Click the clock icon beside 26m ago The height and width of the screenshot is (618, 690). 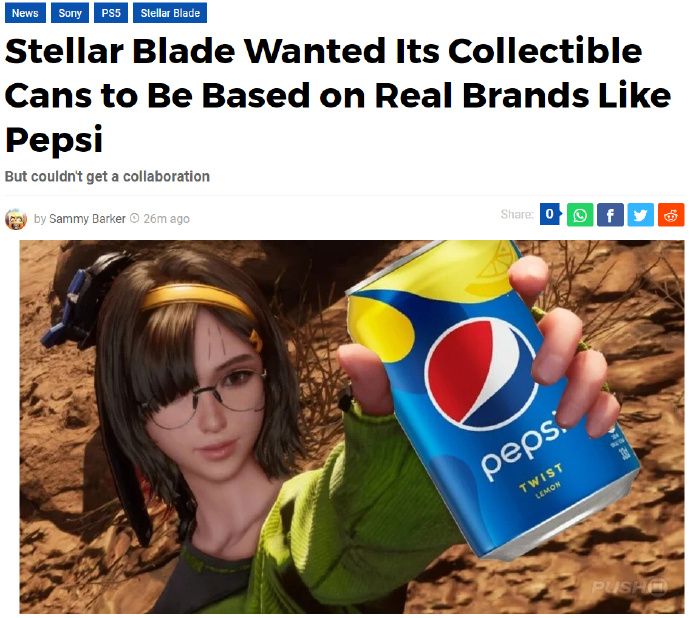[135, 218]
